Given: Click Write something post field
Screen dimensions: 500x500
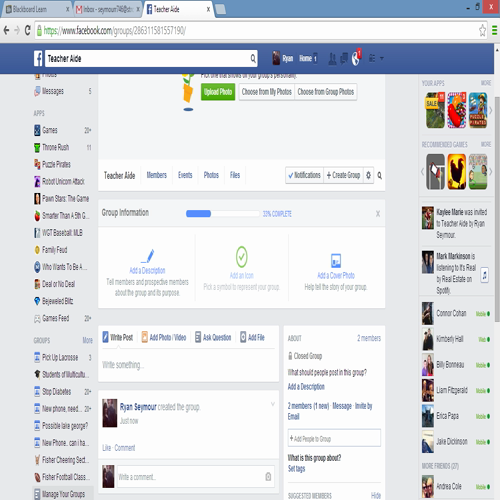Looking at the screenshot, I should [x=188, y=365].
